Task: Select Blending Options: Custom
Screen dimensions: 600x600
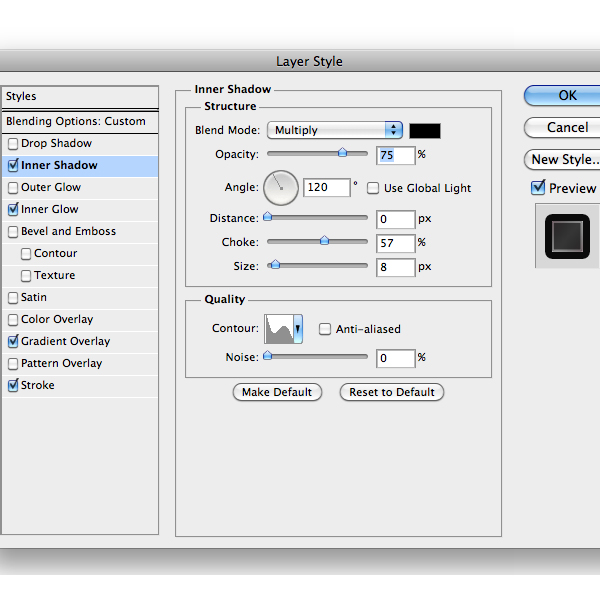Action: pyautogui.click(x=80, y=122)
